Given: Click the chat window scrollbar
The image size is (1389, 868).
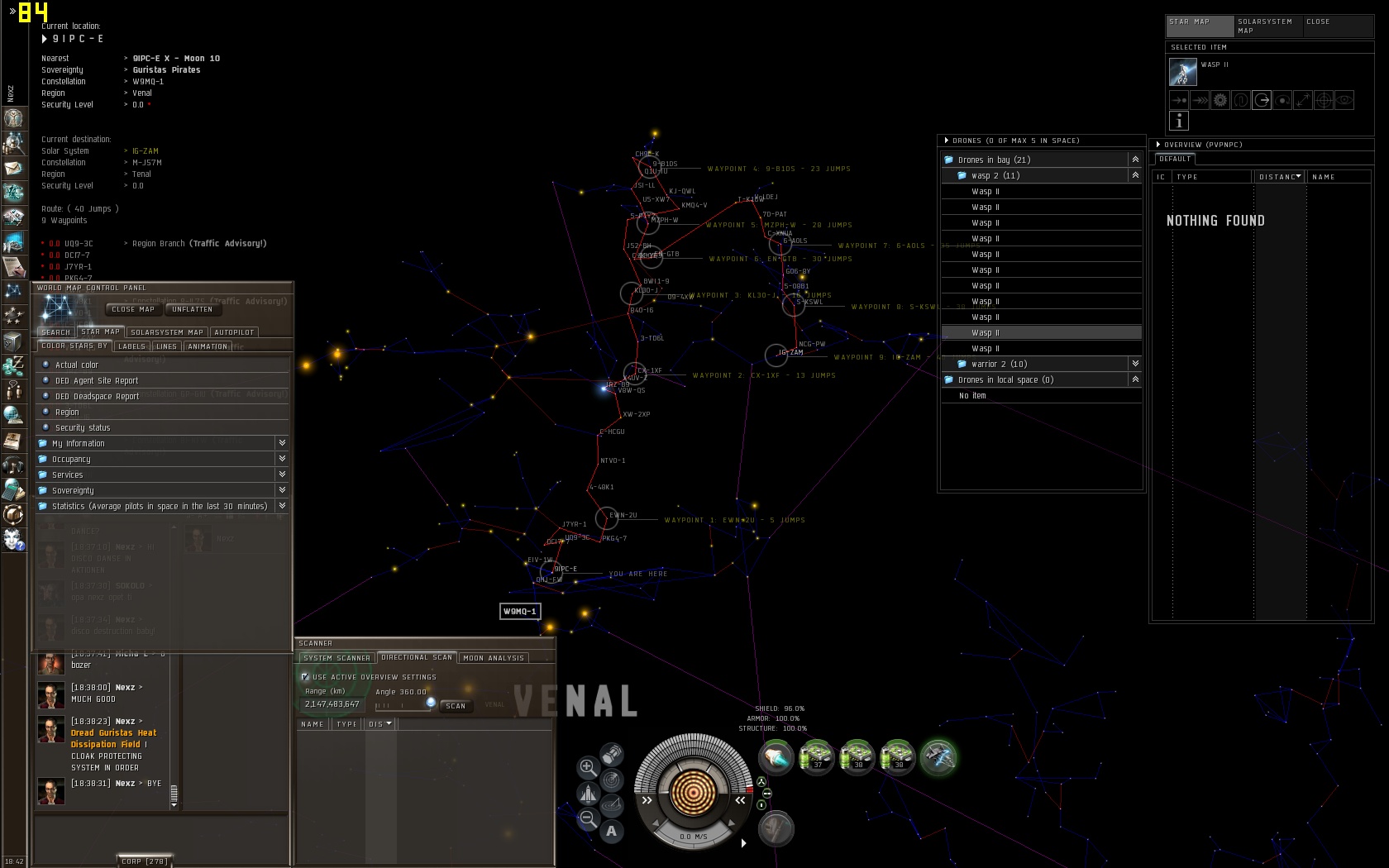Looking at the screenshot, I should [174, 795].
